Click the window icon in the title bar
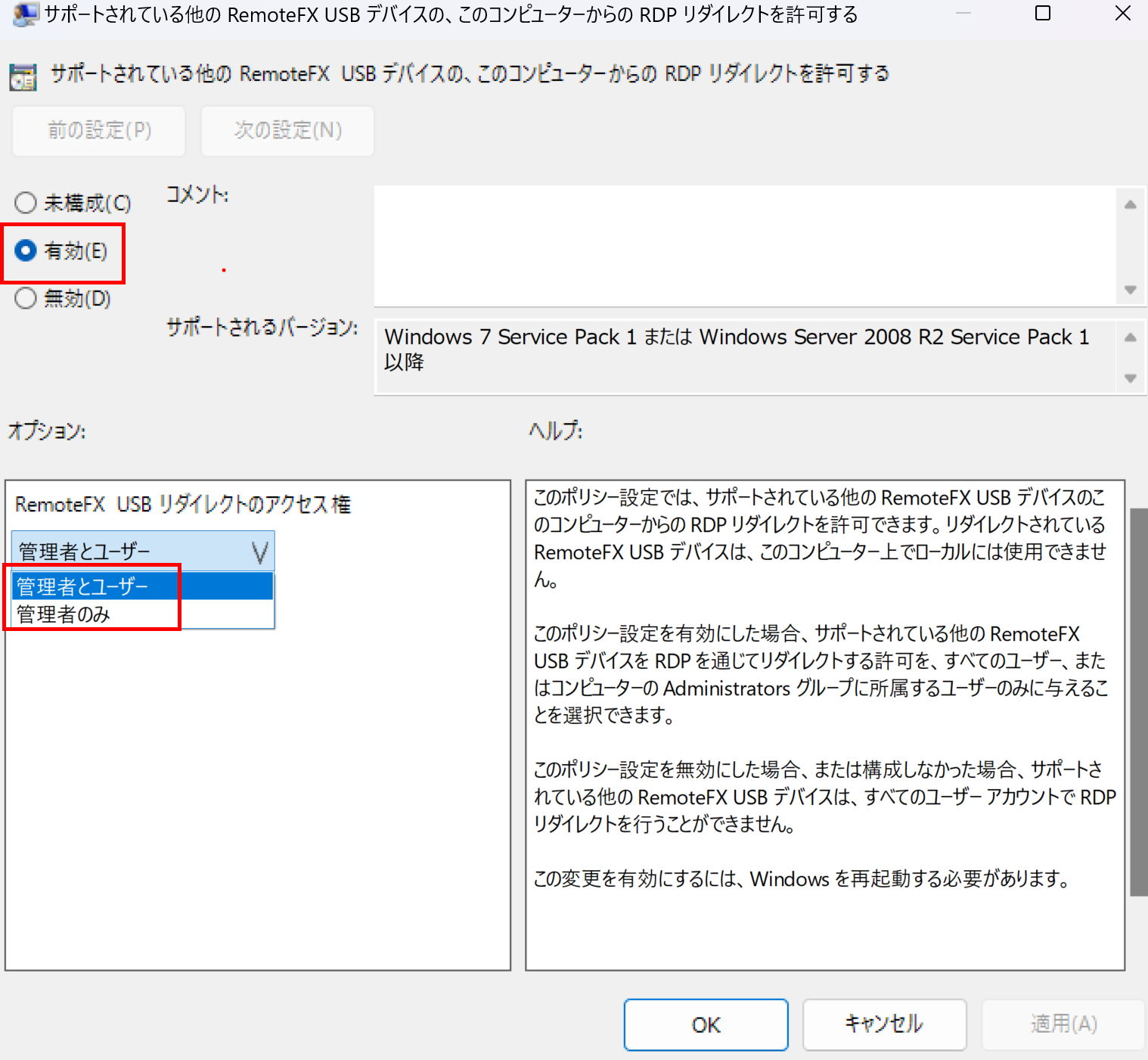The width and height of the screenshot is (1148, 1060). pos(26,14)
